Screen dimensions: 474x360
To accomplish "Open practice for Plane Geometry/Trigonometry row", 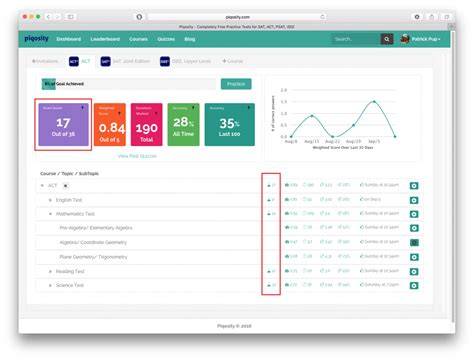I will 414,257.
